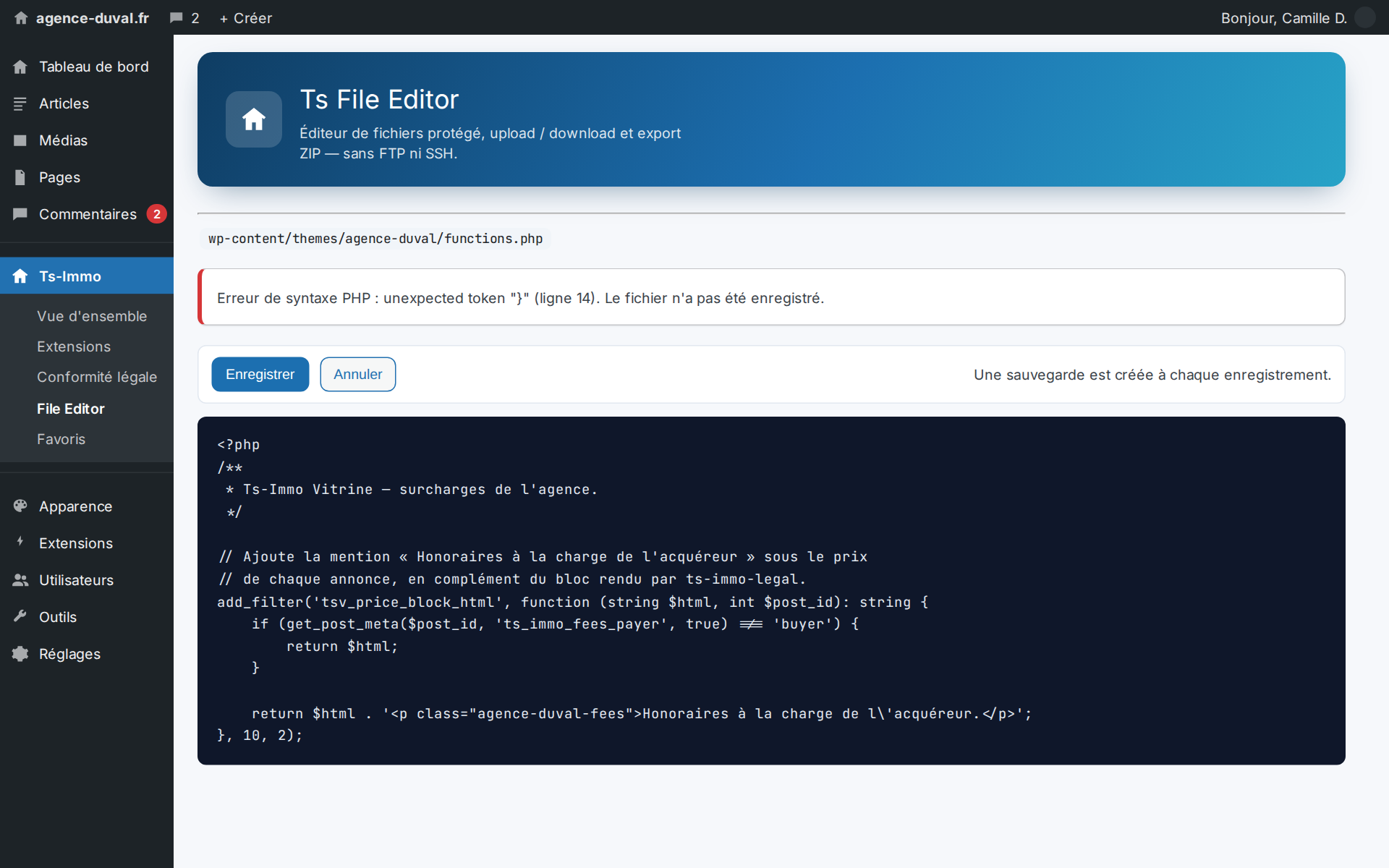Click the Commentaires speech bubble icon
This screenshot has height=868, width=1389.
(20, 214)
